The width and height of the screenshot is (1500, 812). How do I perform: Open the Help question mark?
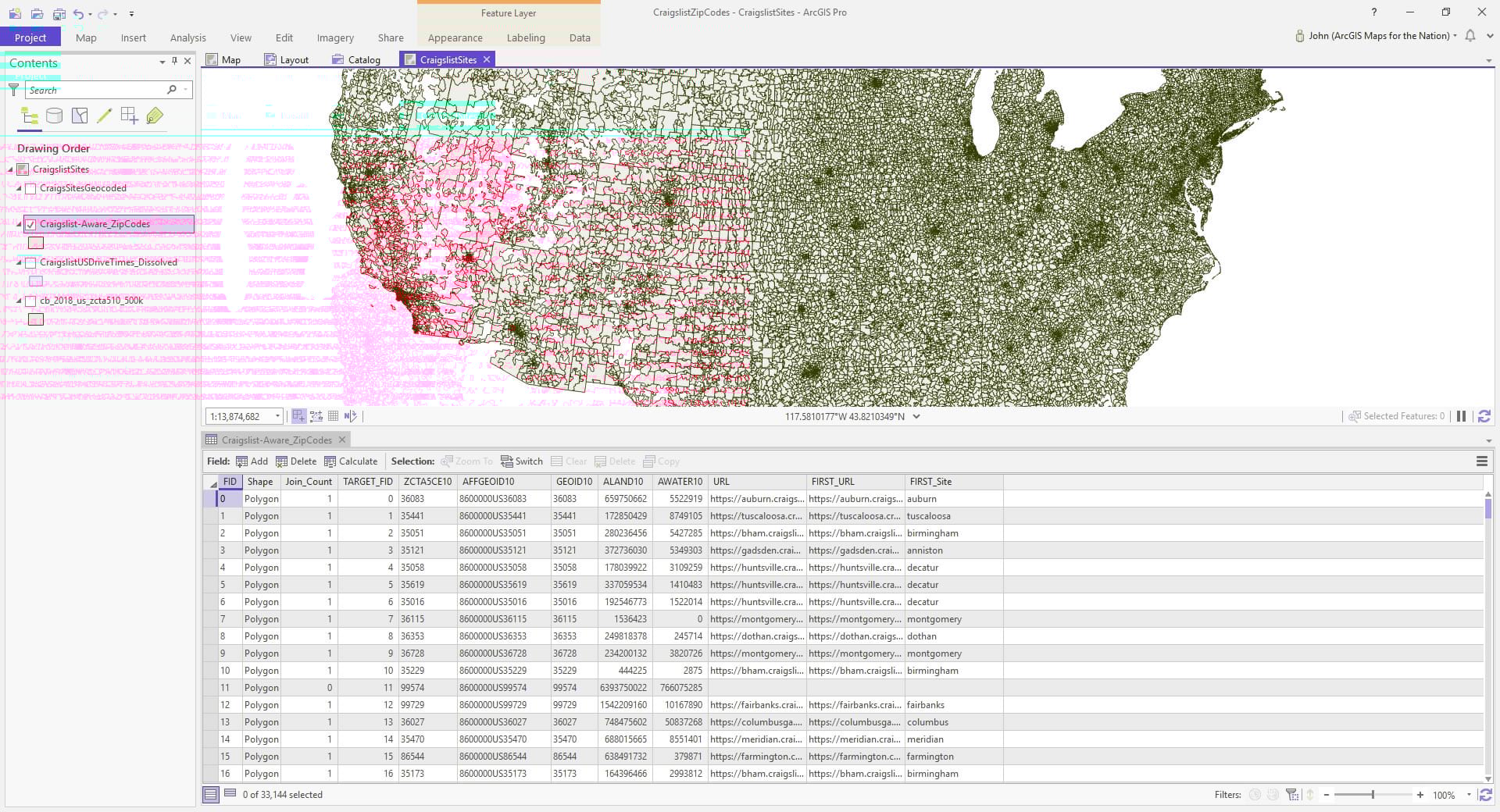(x=1374, y=12)
